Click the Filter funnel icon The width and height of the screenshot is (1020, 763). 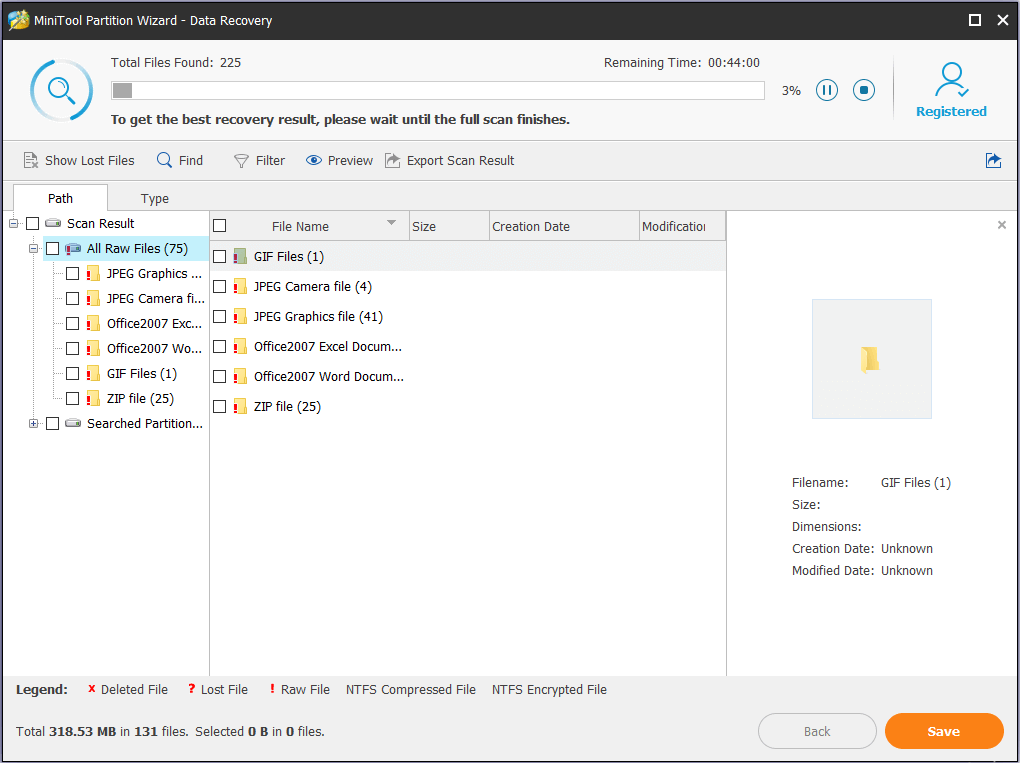click(241, 161)
